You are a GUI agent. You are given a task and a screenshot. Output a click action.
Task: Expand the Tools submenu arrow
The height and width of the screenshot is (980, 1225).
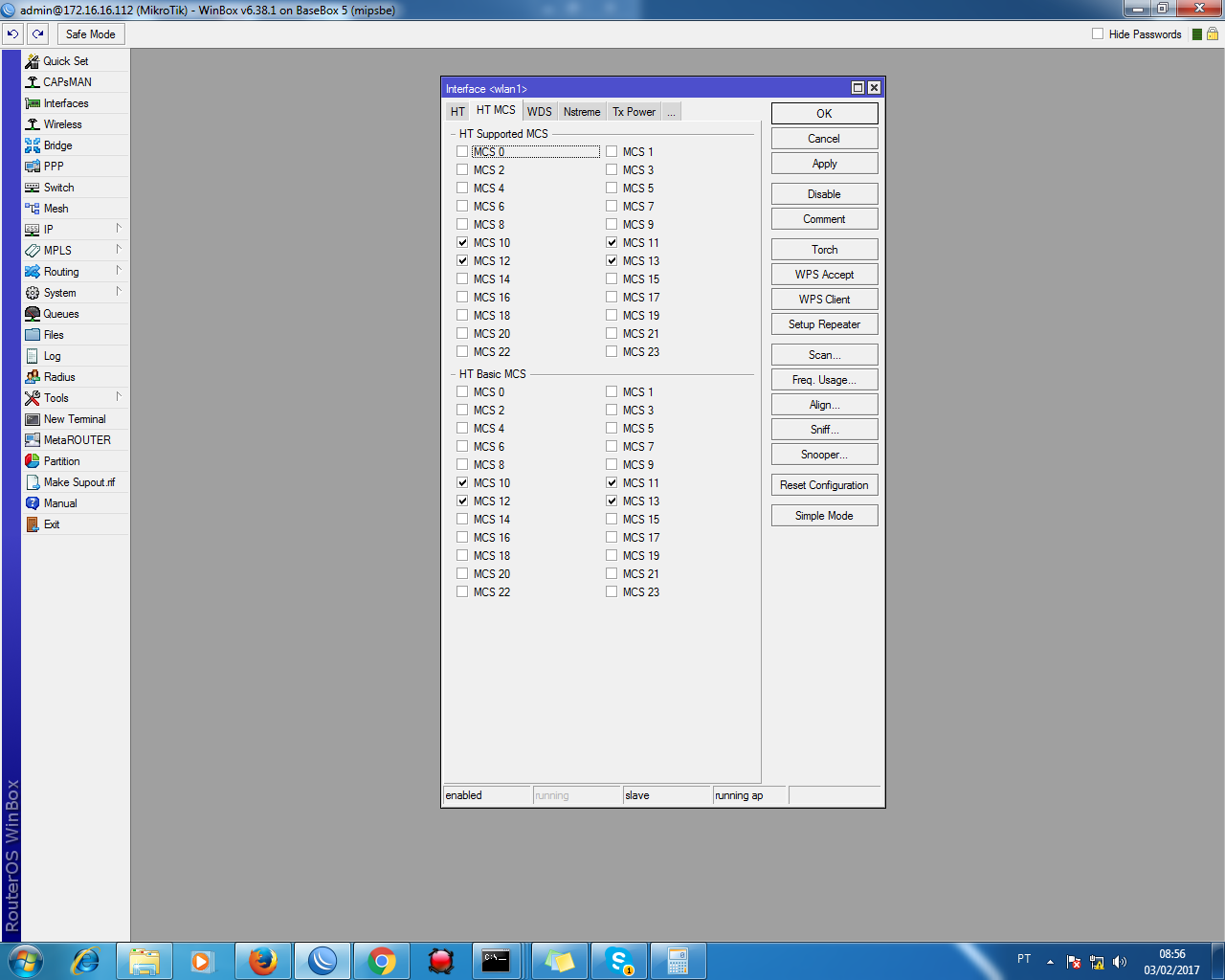pyautogui.click(x=119, y=396)
